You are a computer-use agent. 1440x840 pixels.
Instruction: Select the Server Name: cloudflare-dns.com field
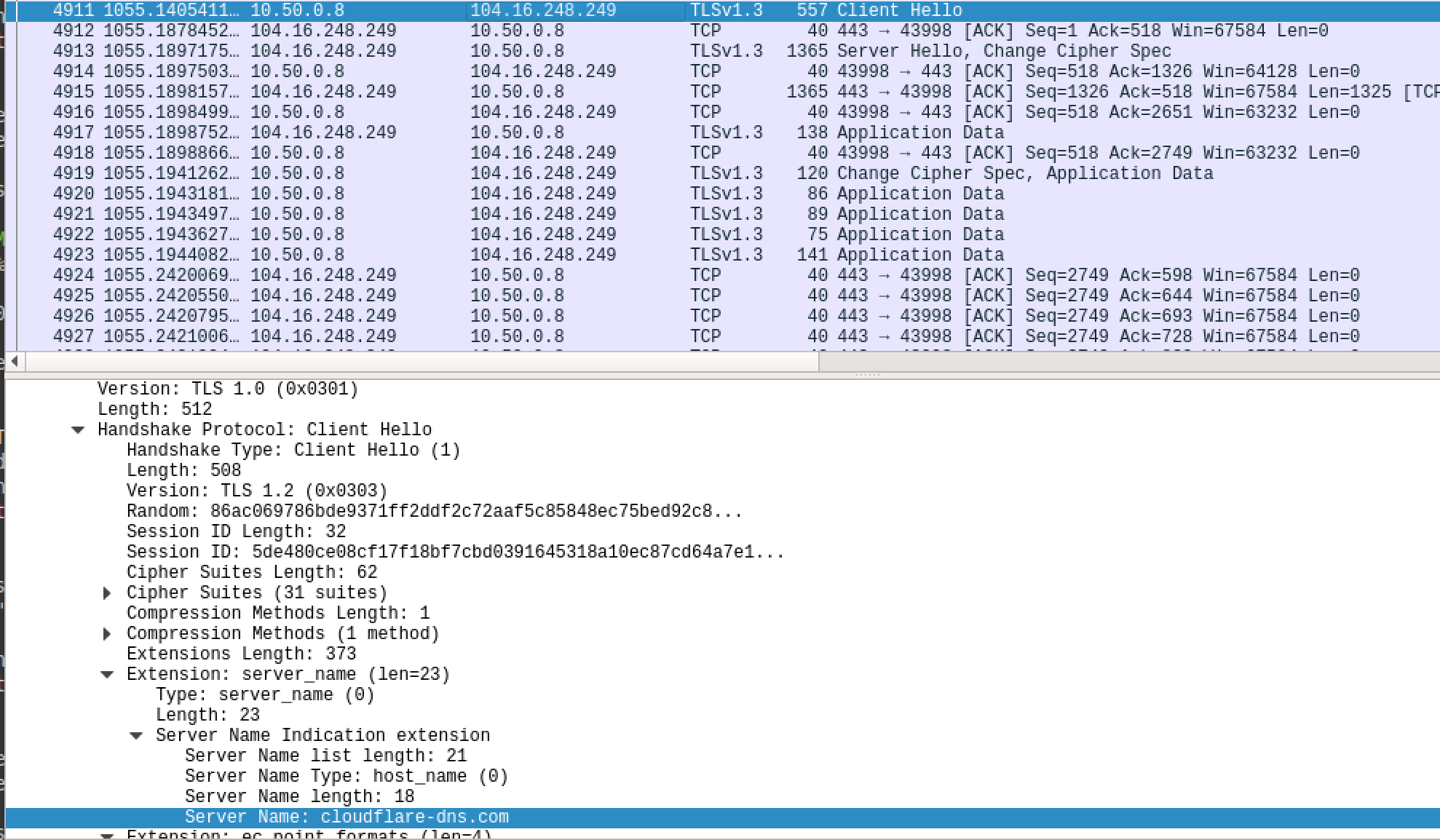(347, 817)
